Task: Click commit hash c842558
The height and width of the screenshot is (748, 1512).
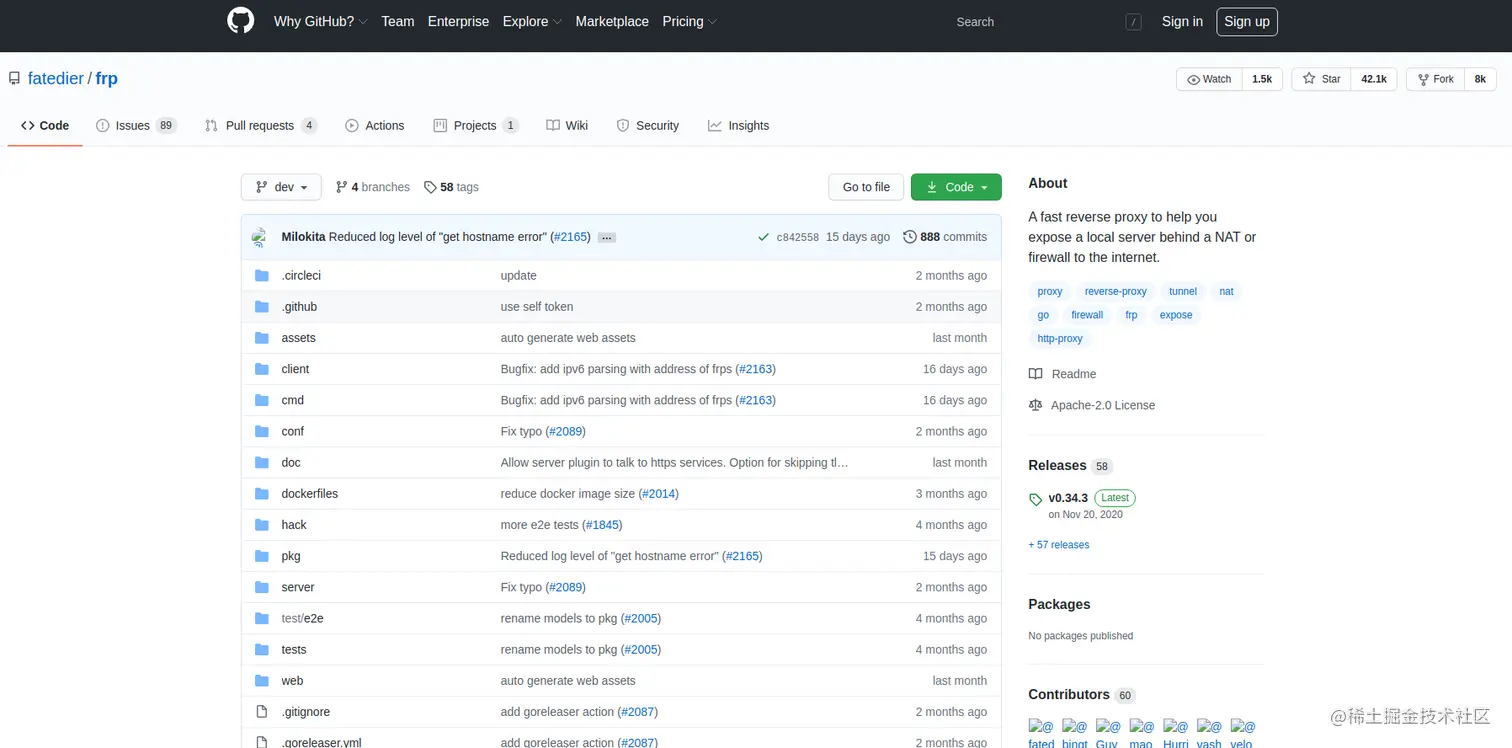Action: (x=797, y=238)
